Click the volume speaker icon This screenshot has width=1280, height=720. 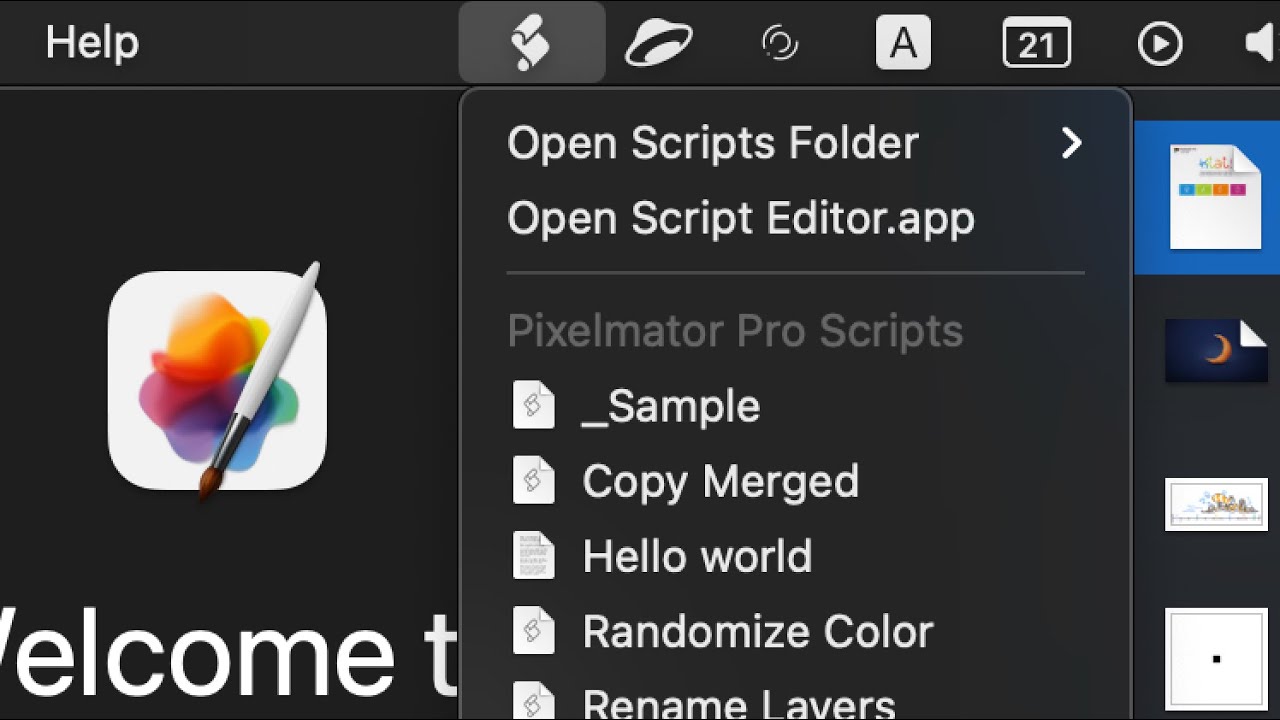[x=1262, y=44]
